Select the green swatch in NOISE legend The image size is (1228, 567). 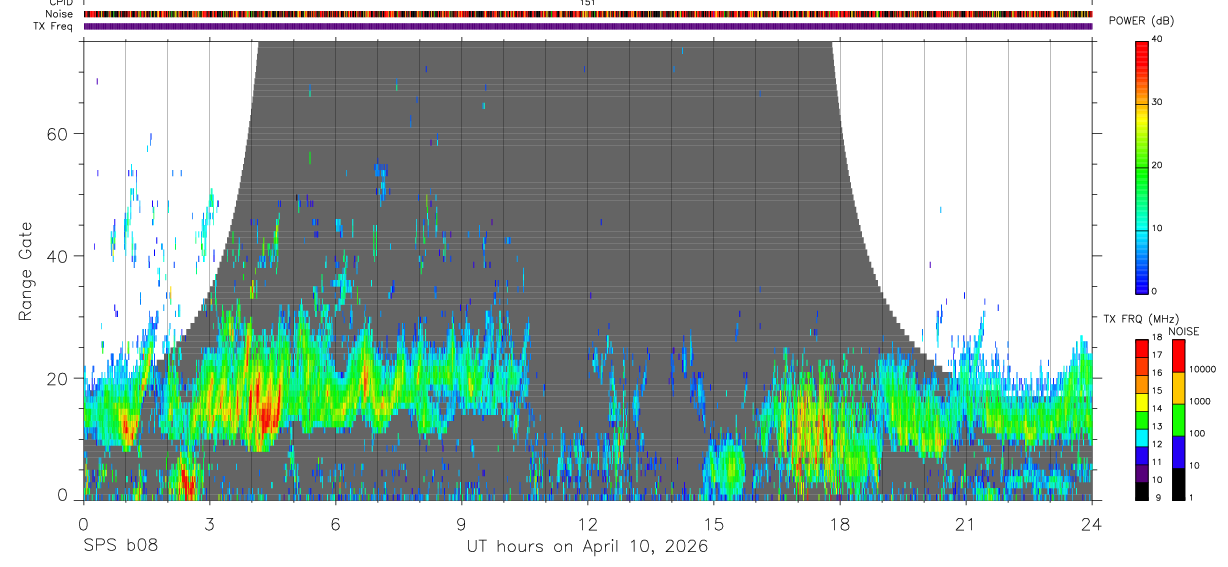1178,420
